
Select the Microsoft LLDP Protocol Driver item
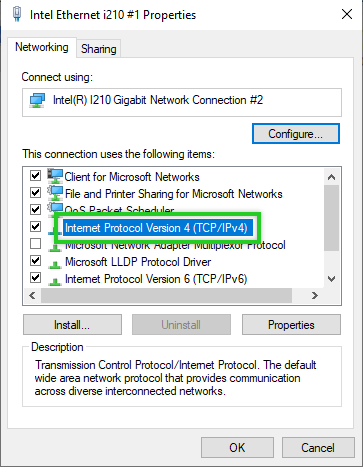138,262
